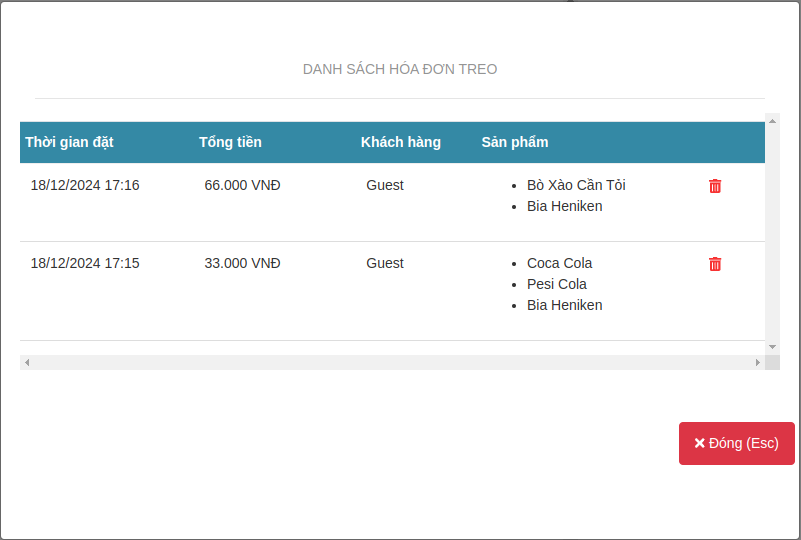Image resolution: width=801 pixels, height=540 pixels.
Task: Delete the 17:16 pending invoice
Action: (x=715, y=186)
